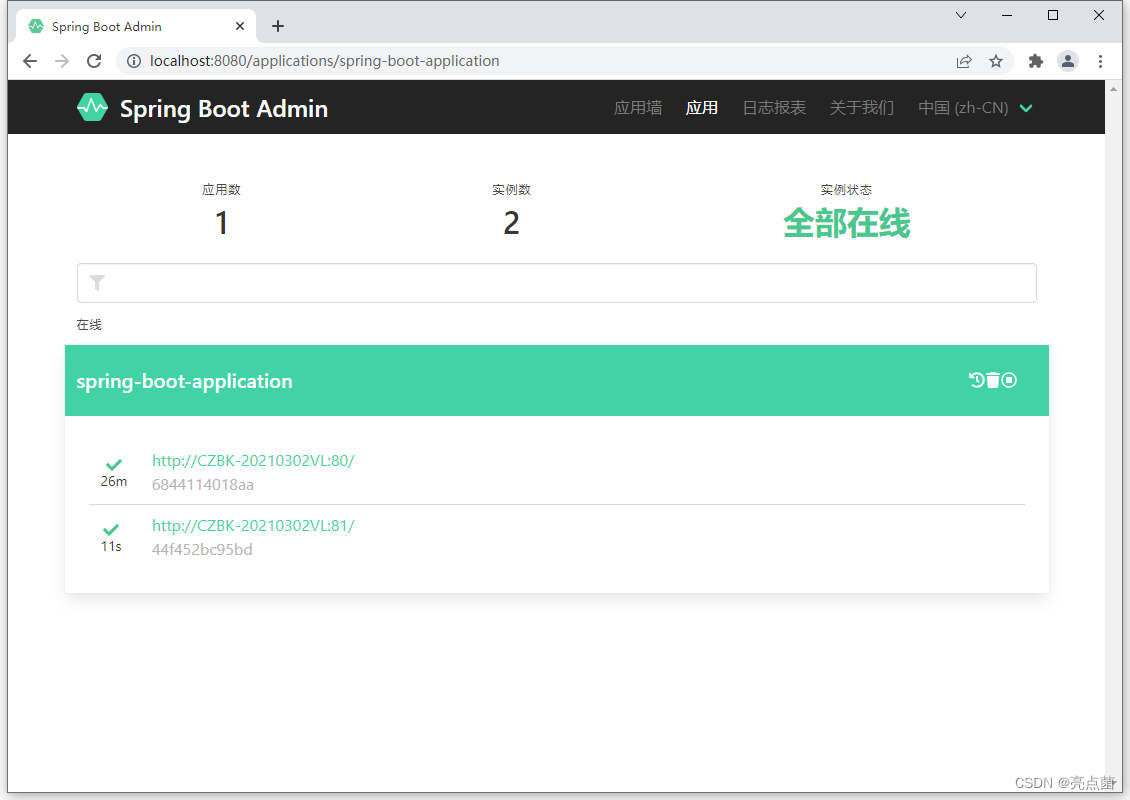Open the Chrome three-dot menu

[x=1101, y=61]
